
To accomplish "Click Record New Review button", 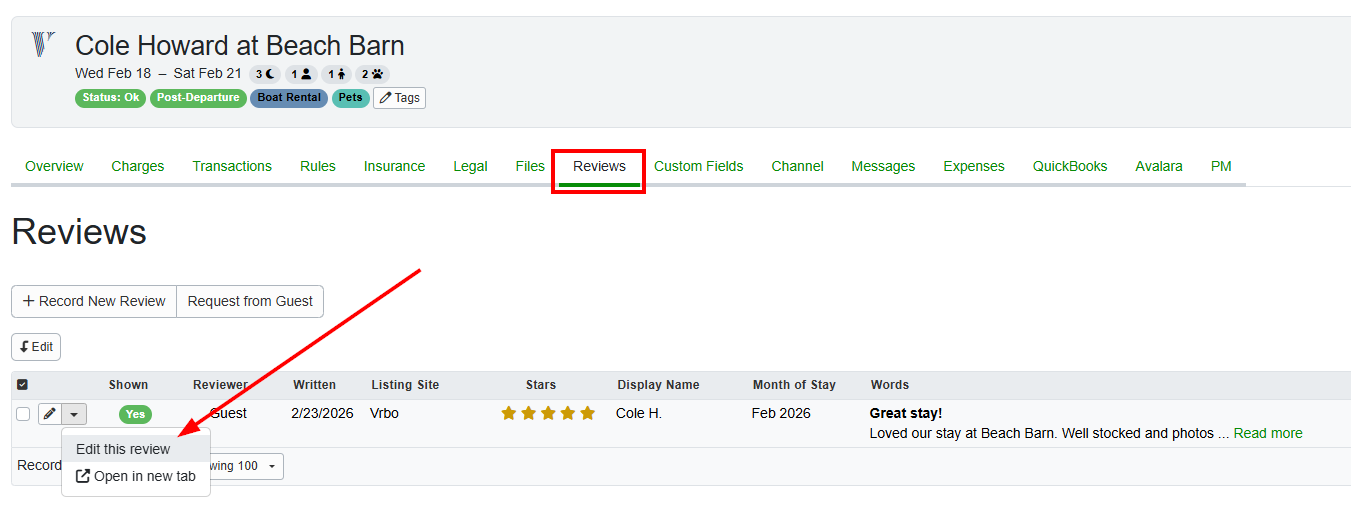I will (94, 301).
